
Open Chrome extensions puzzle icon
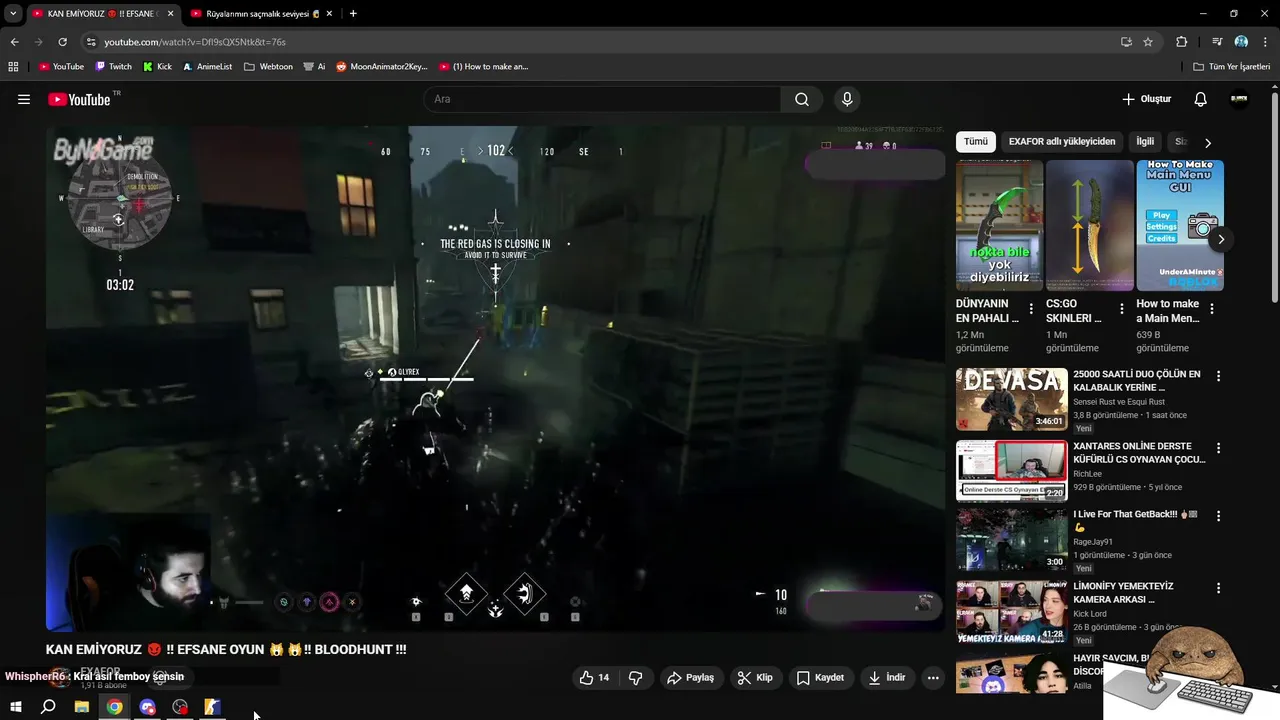[1182, 42]
